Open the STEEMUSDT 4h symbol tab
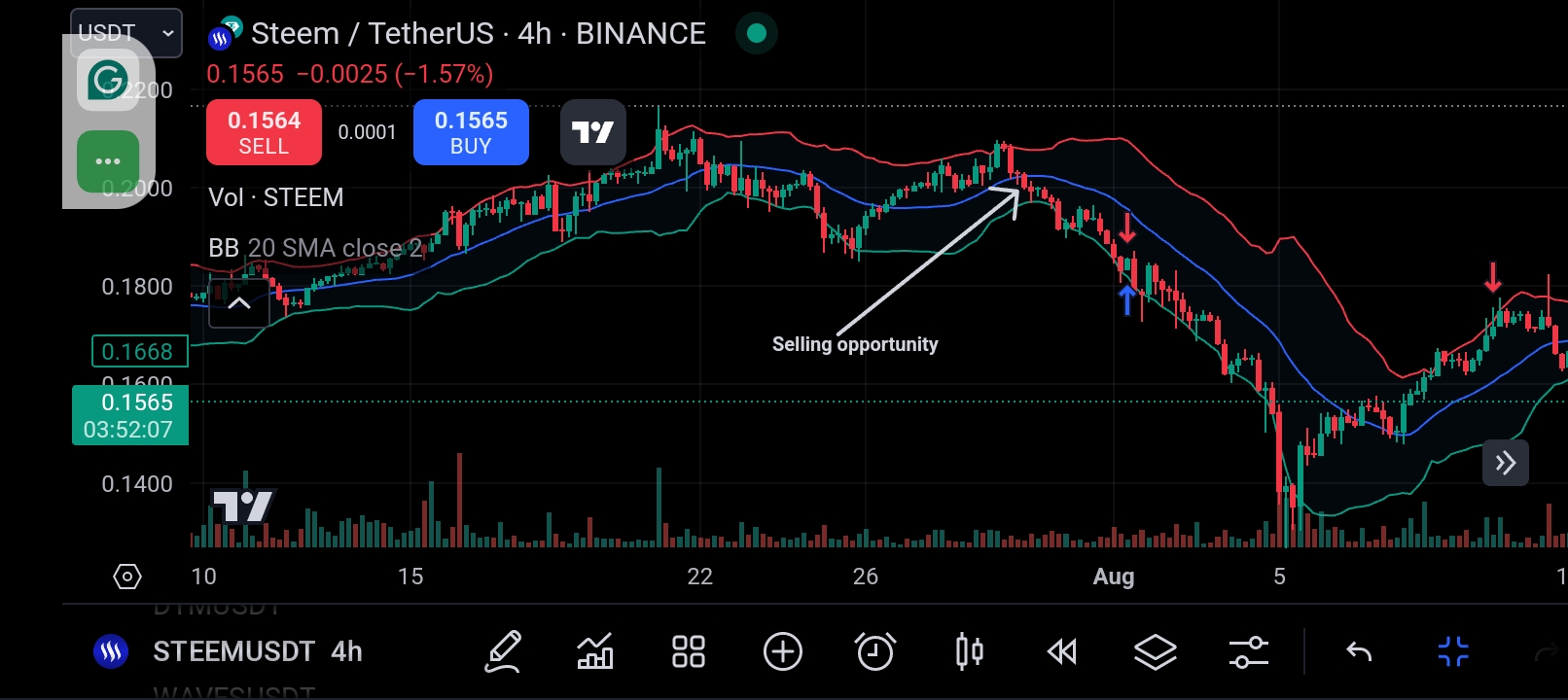Screen dimensions: 1568x700 [257, 651]
